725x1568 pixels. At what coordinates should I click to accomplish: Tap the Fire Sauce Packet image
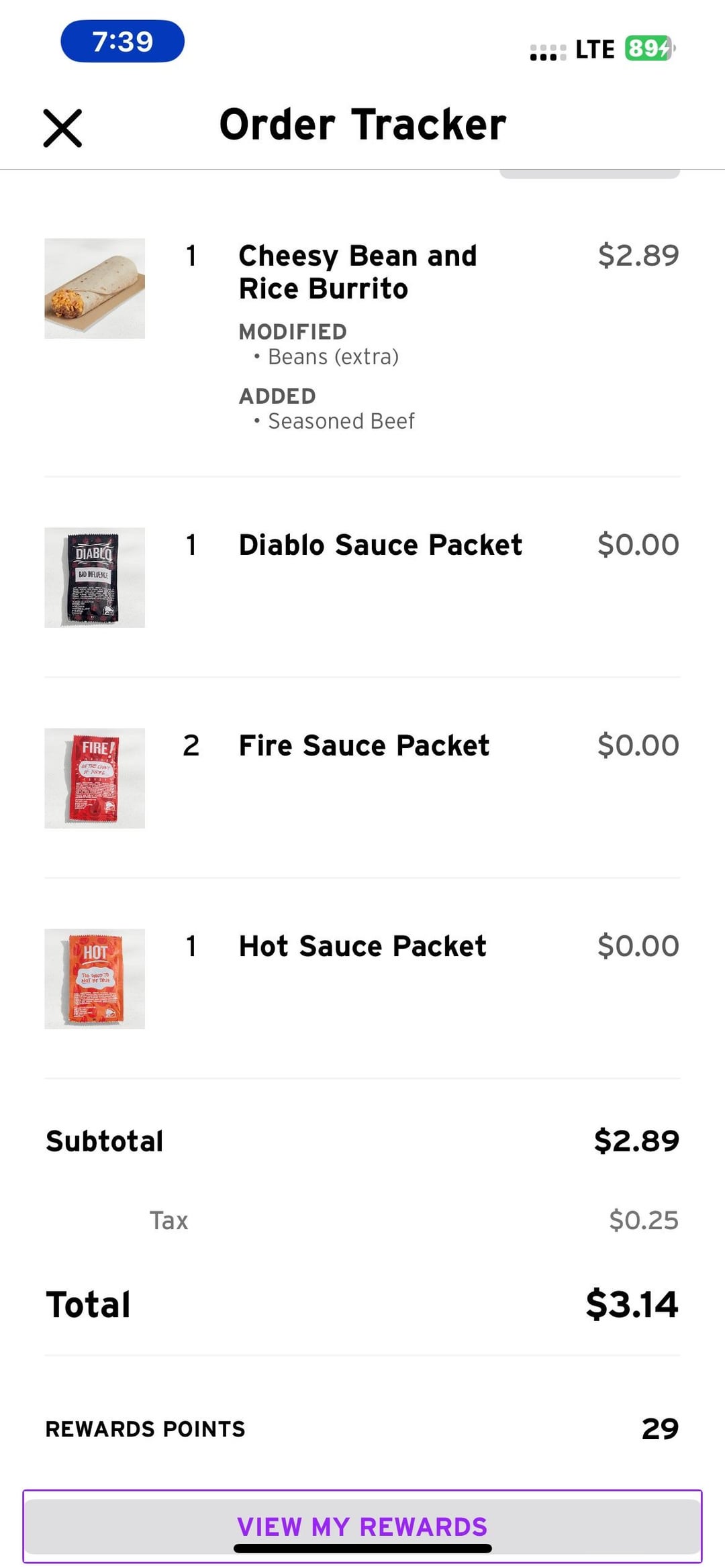pos(95,778)
